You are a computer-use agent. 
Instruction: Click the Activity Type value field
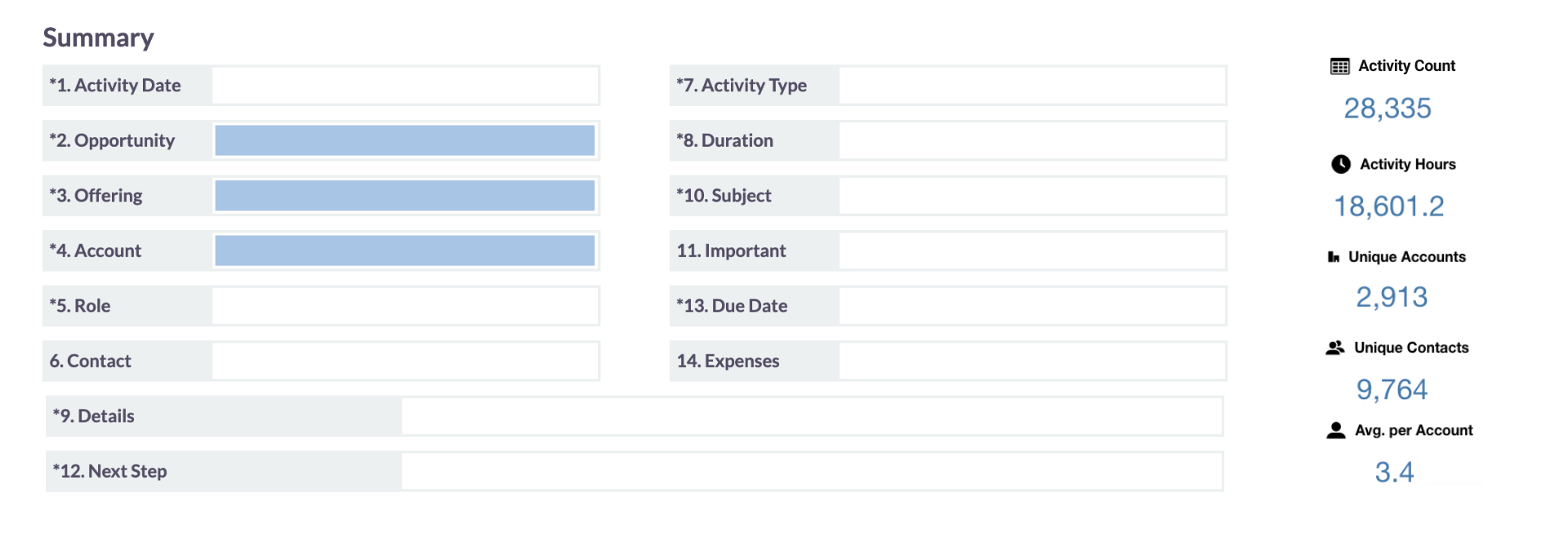(1032, 86)
